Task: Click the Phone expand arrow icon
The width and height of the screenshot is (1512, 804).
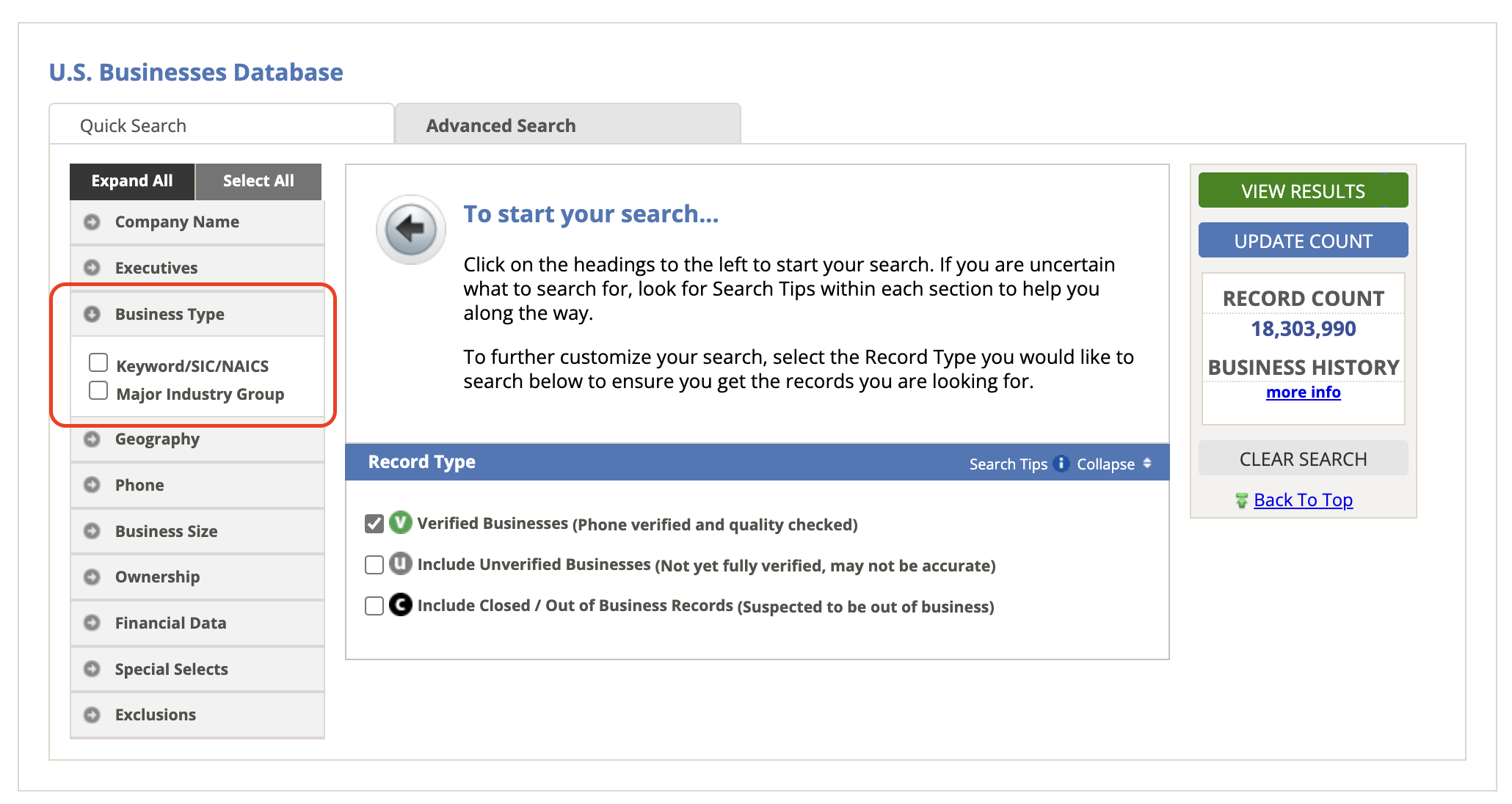Action: 92,485
